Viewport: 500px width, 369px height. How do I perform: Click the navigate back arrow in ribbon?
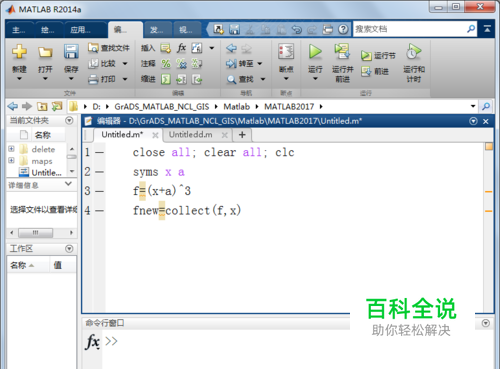[231, 48]
